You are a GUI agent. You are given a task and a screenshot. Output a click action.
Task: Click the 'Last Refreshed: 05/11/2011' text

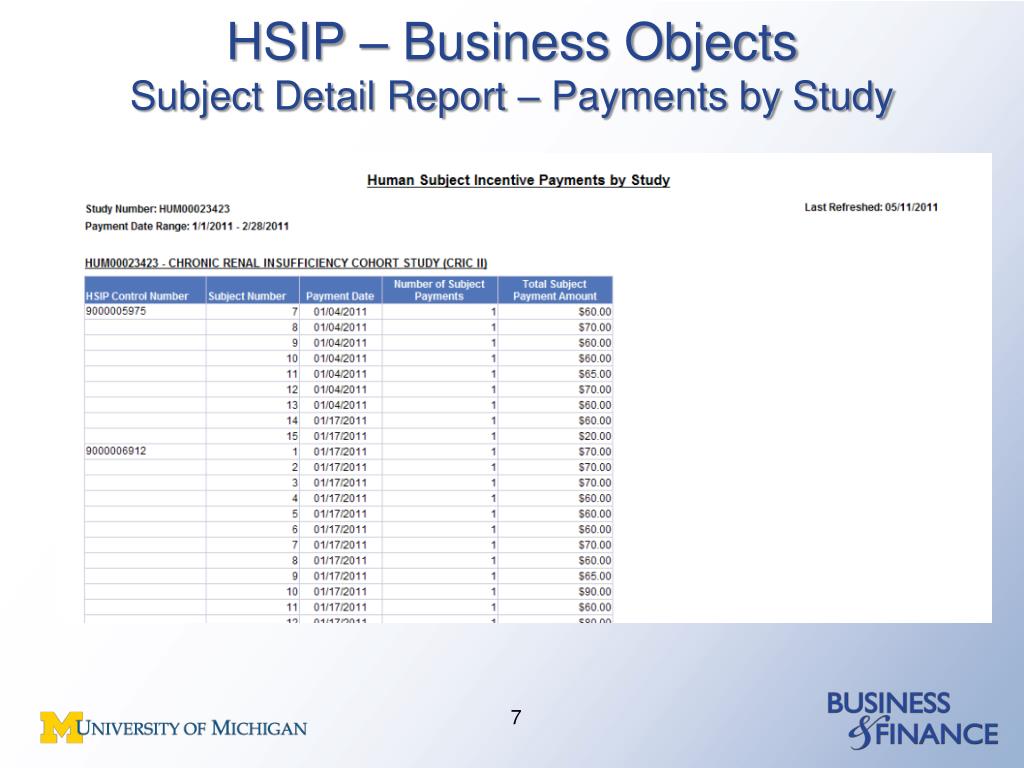point(871,207)
